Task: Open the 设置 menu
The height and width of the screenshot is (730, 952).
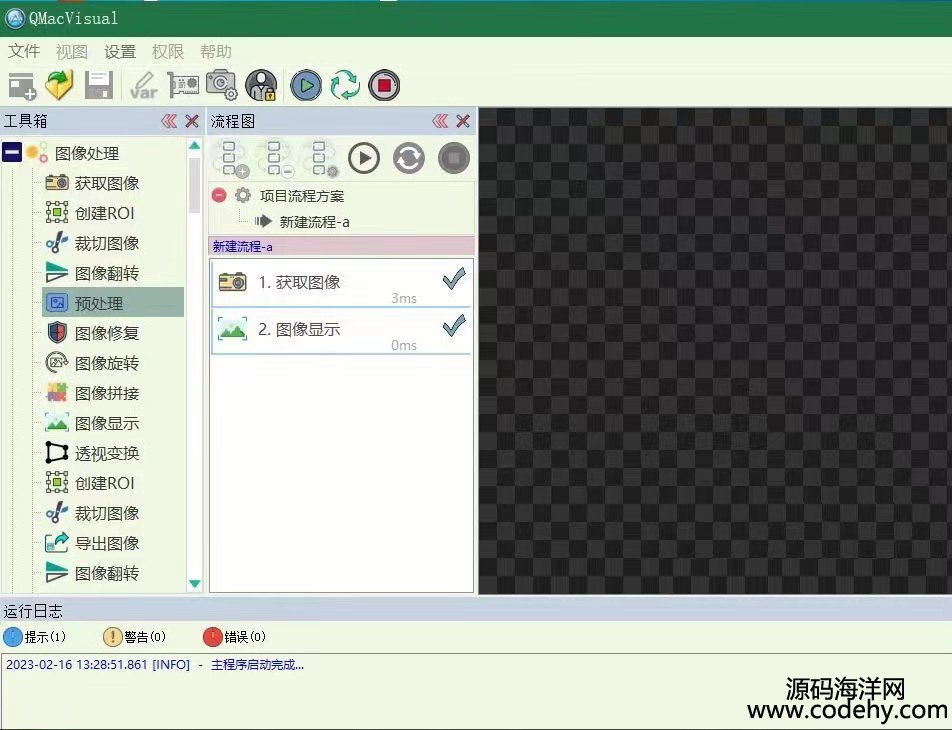Action: [120, 52]
